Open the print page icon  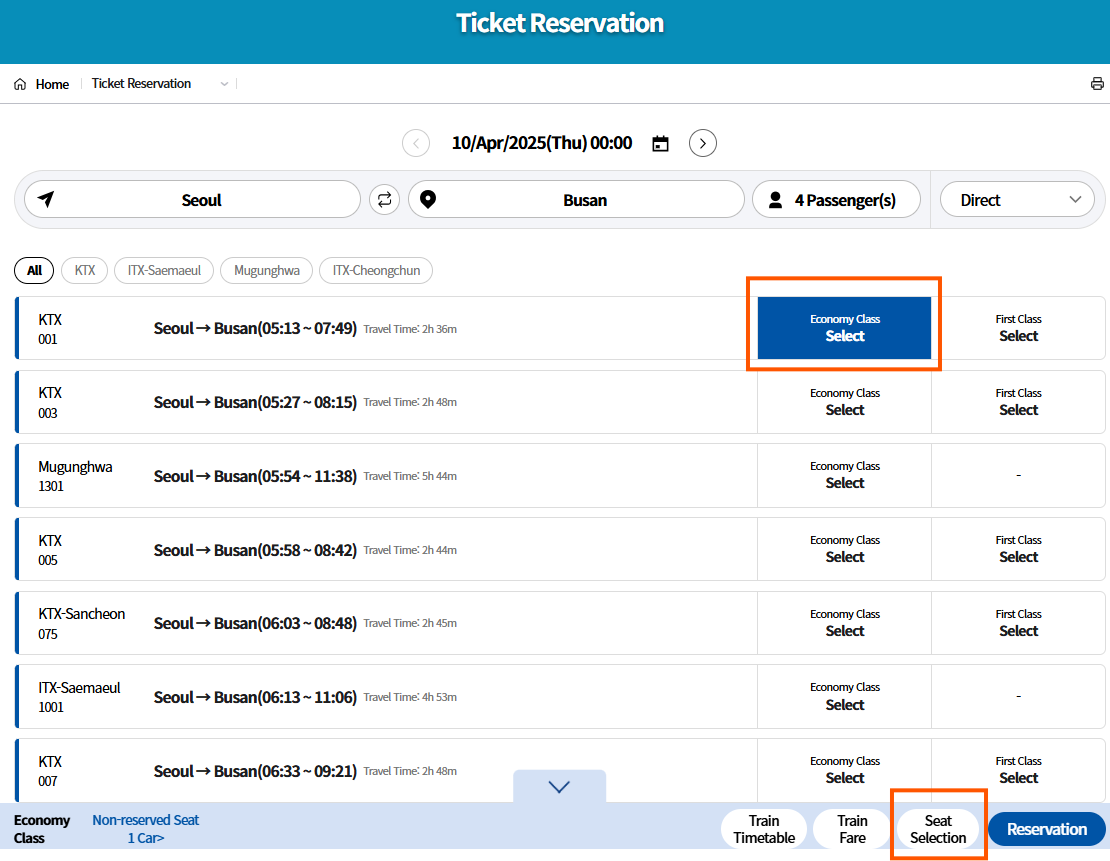tap(1097, 84)
